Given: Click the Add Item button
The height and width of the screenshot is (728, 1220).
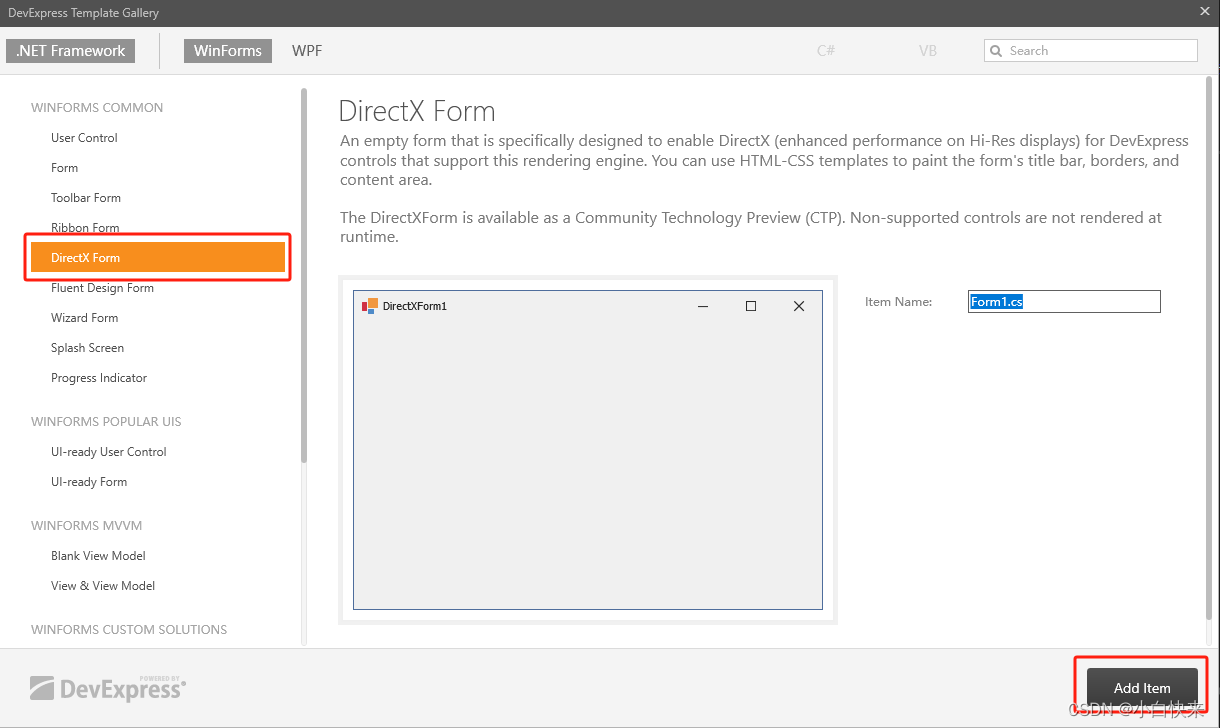Looking at the screenshot, I should point(1141,688).
